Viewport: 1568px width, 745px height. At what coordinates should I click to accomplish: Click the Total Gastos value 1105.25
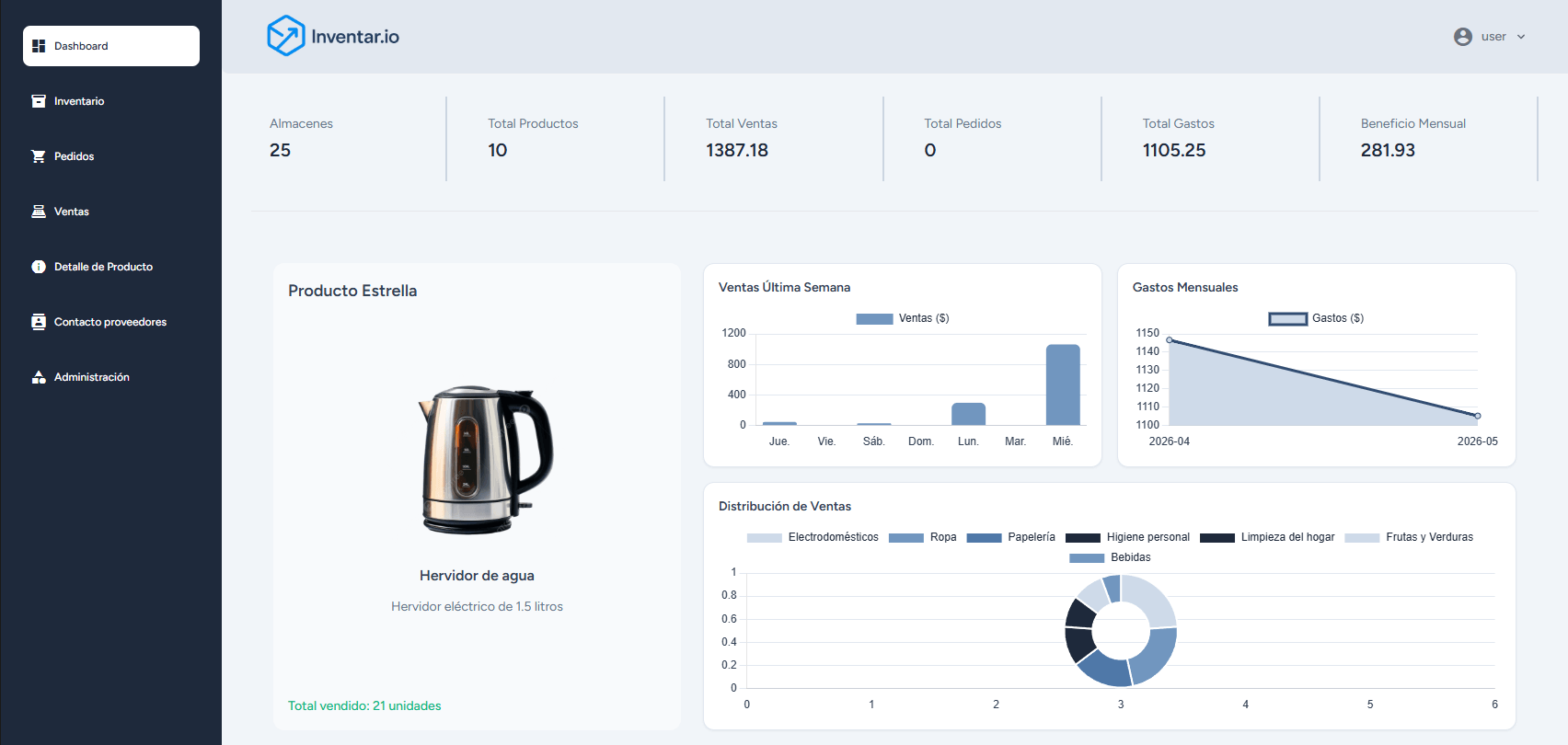pos(1174,150)
